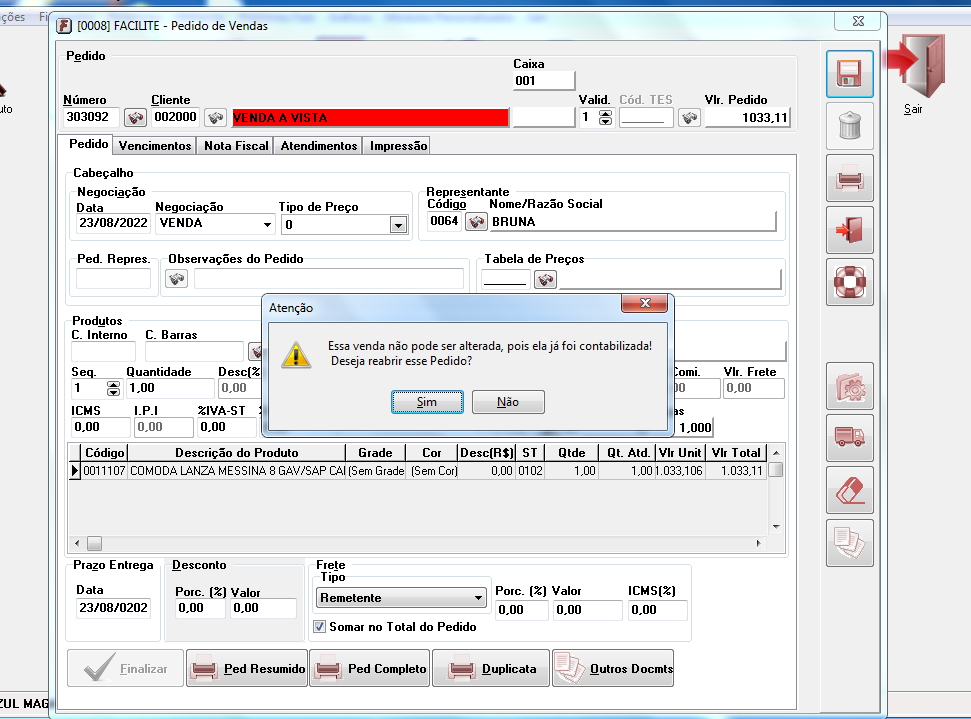Click the floppy disk save icon
The width and height of the screenshot is (971, 719).
849,74
